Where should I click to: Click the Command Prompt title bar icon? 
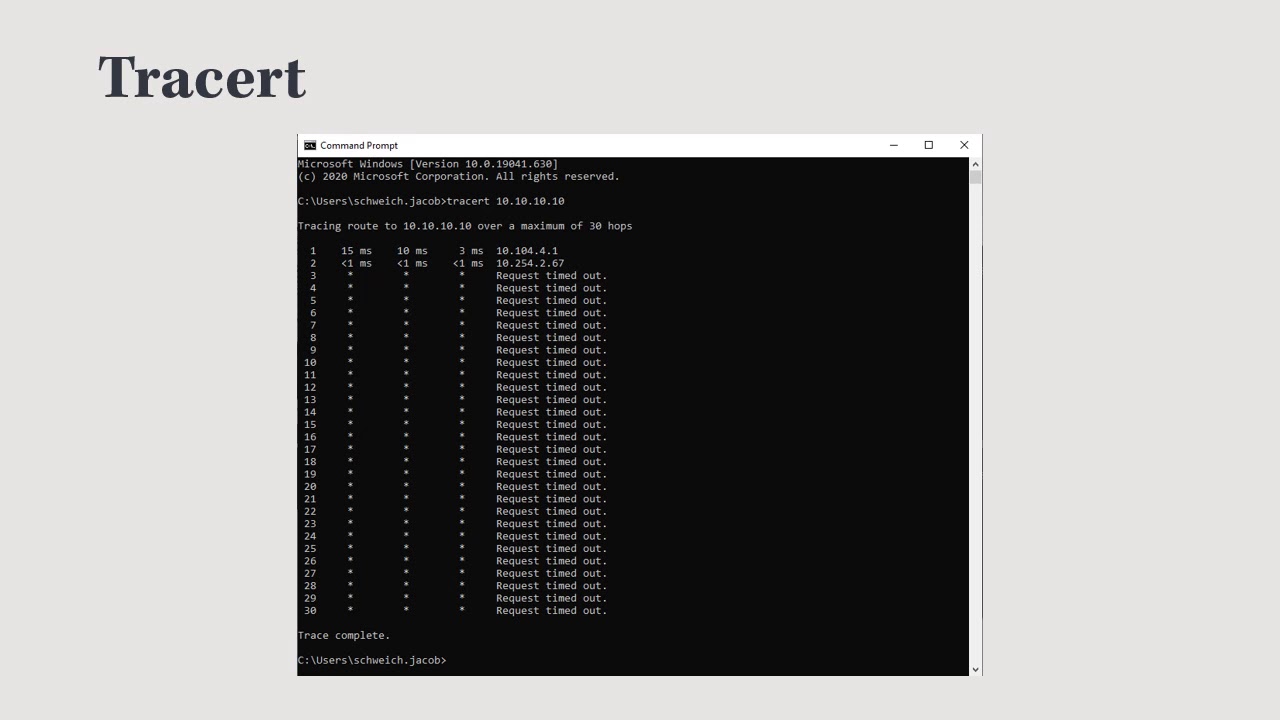[x=310, y=145]
